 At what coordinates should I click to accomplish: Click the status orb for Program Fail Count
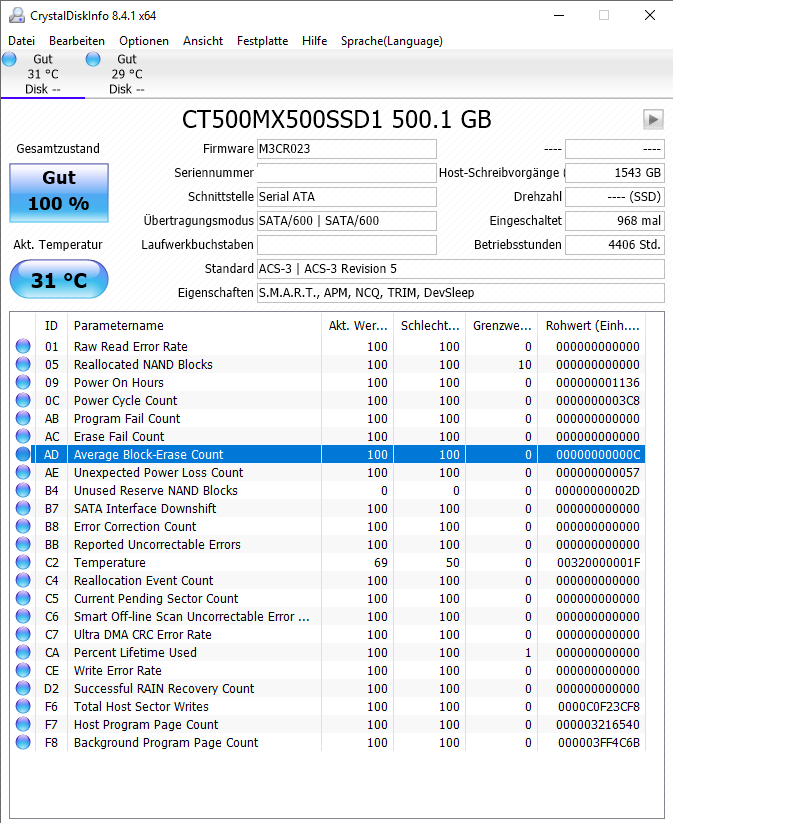23,418
